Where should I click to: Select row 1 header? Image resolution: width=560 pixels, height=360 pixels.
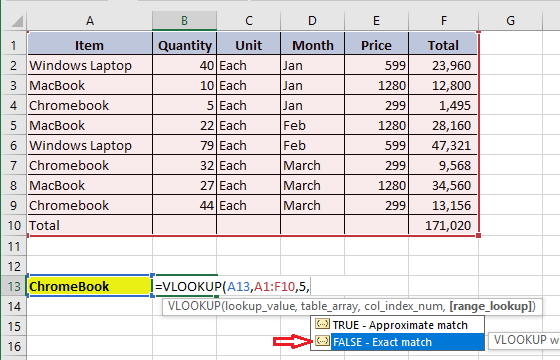14,45
